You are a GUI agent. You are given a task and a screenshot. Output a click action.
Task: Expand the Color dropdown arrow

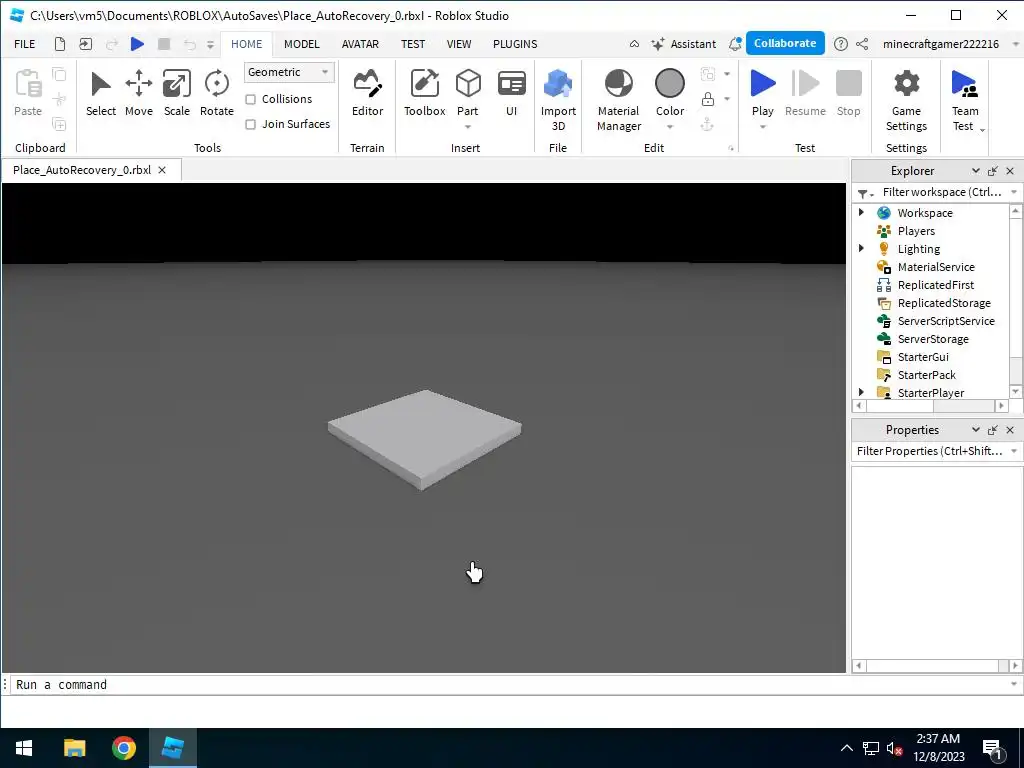coord(669,127)
